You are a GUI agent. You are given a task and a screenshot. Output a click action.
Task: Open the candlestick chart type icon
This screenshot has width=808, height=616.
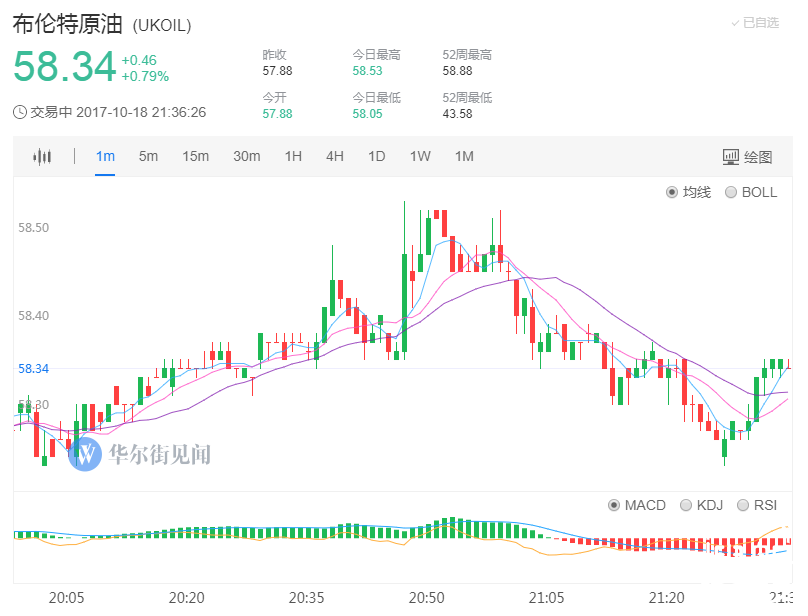tap(42, 157)
